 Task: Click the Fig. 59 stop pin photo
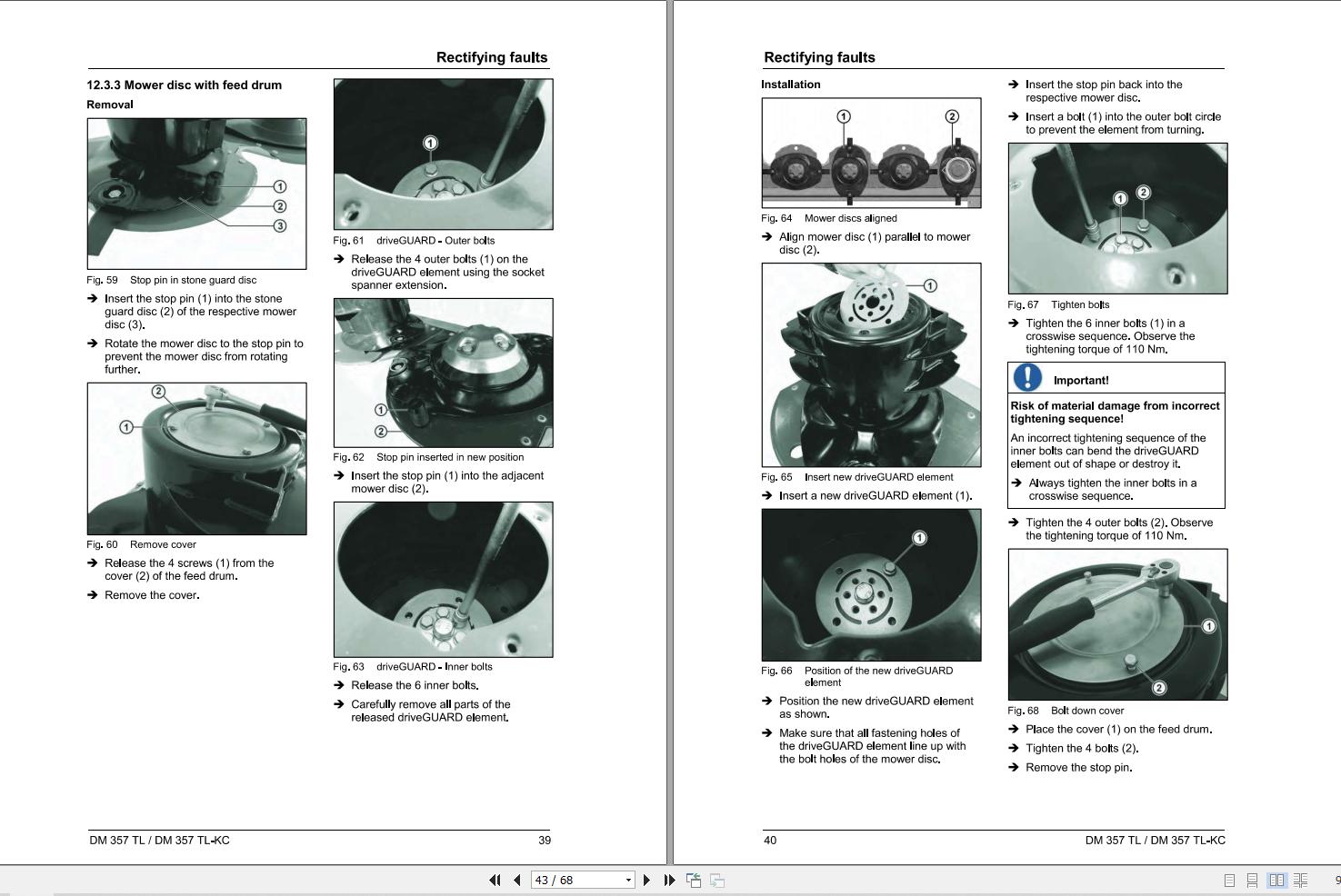click(x=196, y=194)
